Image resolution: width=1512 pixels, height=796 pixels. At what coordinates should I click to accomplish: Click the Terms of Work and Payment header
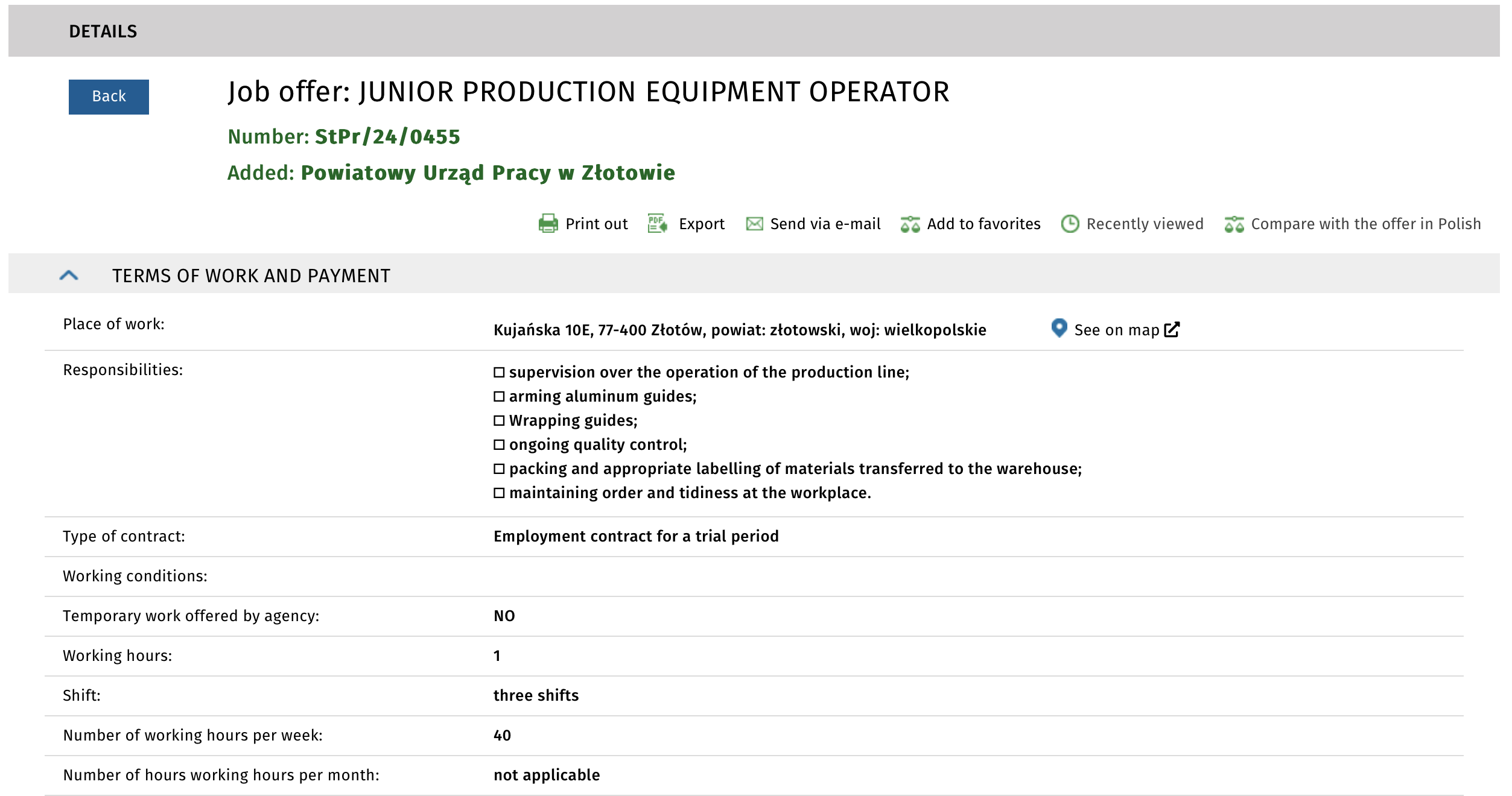click(251, 276)
